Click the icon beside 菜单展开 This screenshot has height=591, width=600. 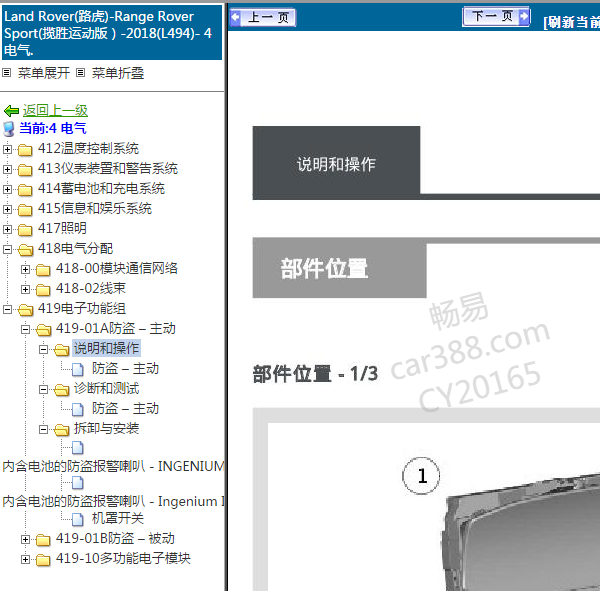click(x=7, y=72)
